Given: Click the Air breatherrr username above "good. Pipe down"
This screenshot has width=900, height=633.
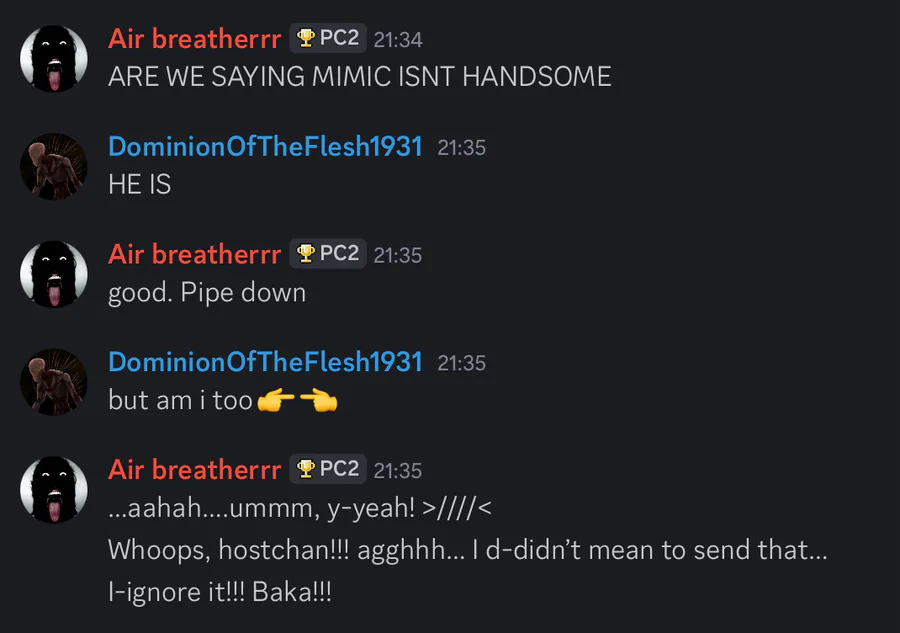Looking at the screenshot, I should [x=194, y=254].
